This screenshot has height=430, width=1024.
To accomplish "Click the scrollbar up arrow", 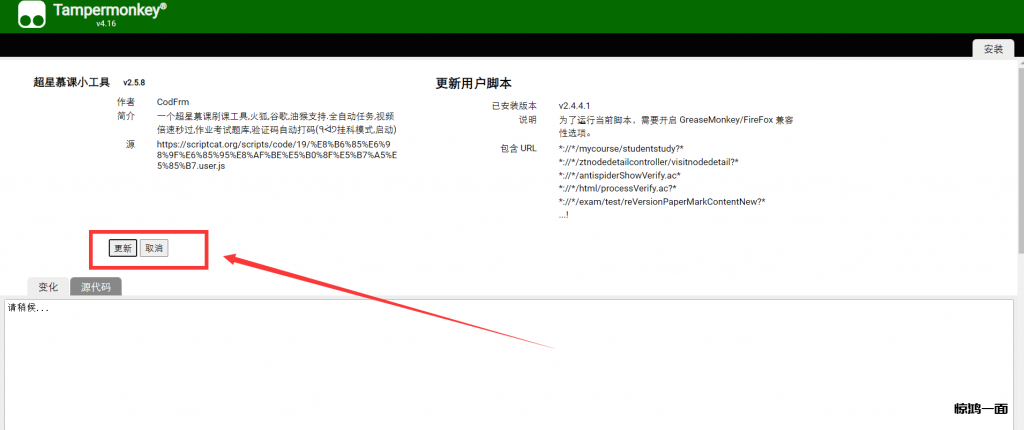I will (1018, 63).
